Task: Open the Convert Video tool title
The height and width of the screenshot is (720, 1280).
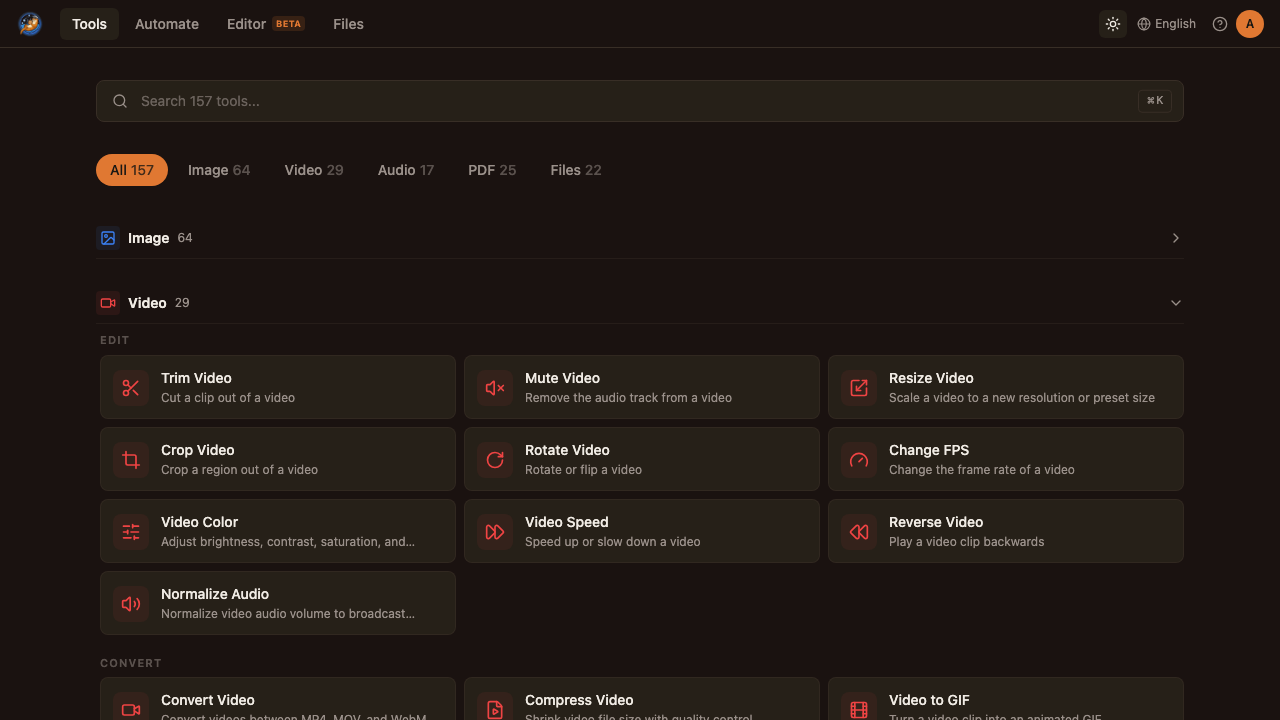Action: [208, 700]
